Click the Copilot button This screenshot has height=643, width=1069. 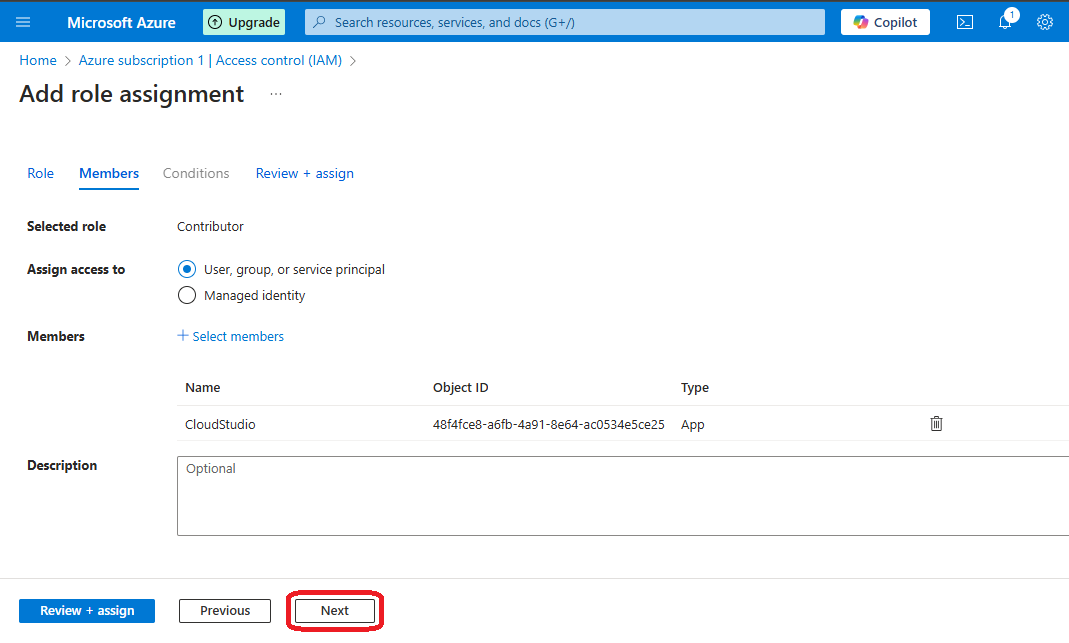click(x=885, y=22)
